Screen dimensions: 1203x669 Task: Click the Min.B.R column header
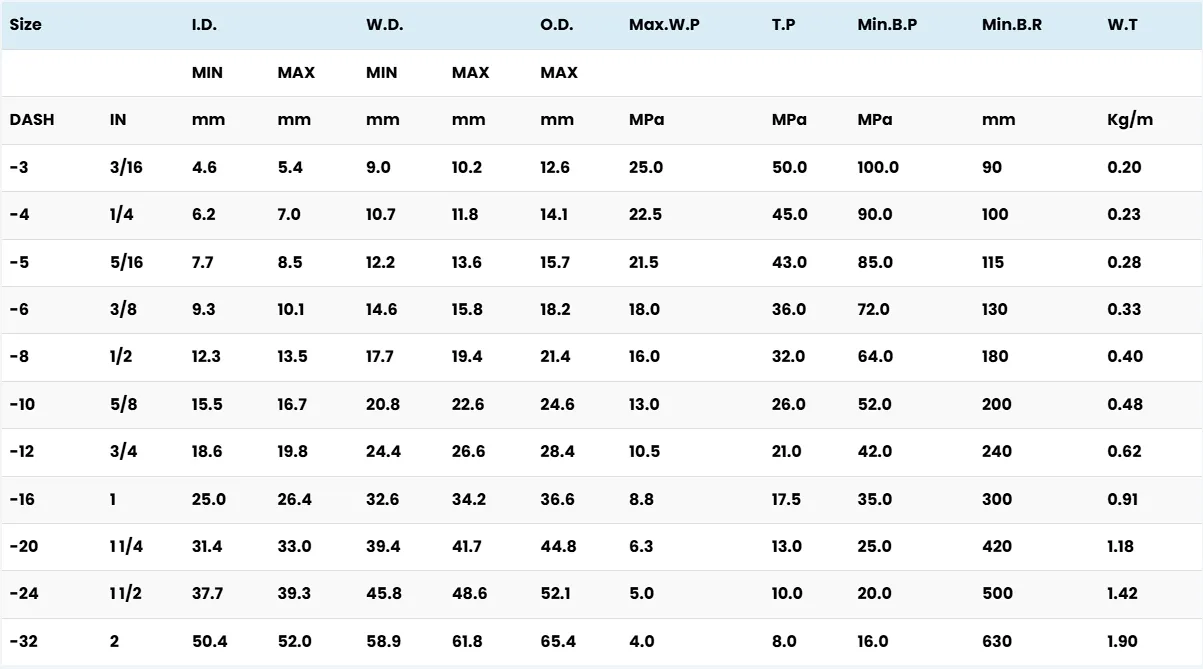click(x=1011, y=25)
